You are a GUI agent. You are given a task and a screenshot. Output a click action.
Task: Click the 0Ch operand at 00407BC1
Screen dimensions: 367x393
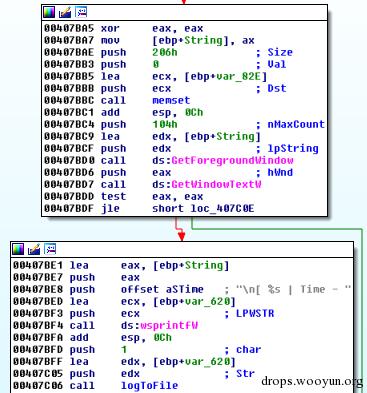[x=194, y=112]
